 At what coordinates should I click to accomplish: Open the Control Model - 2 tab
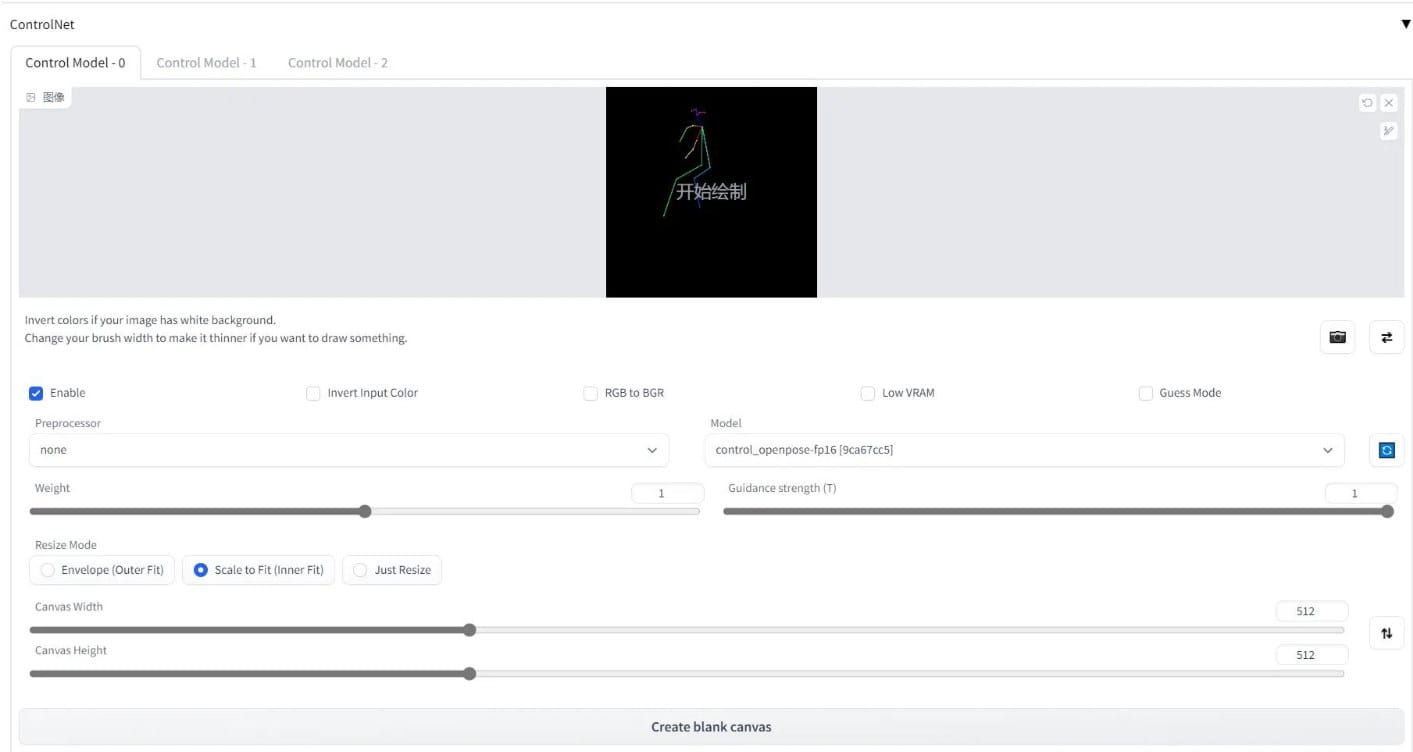pyautogui.click(x=338, y=62)
